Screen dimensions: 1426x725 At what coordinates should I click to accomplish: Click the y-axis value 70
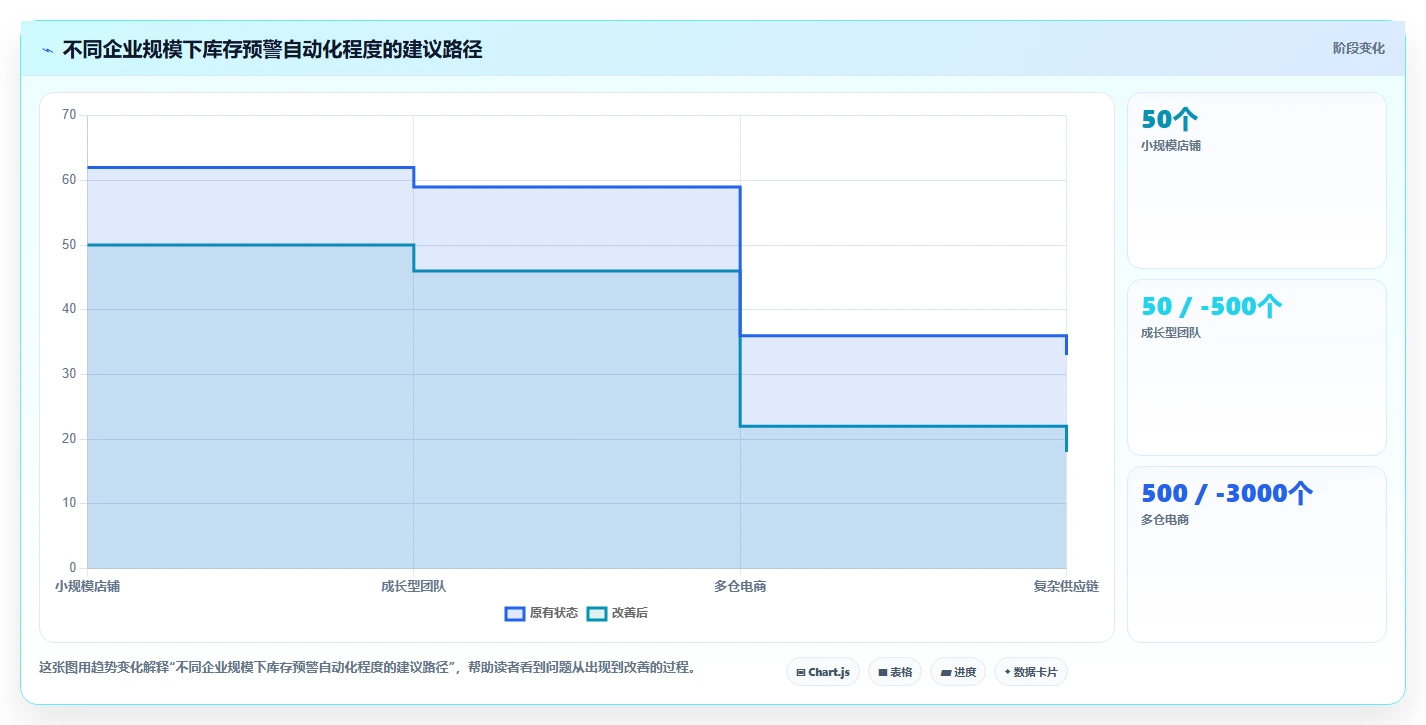pos(69,115)
